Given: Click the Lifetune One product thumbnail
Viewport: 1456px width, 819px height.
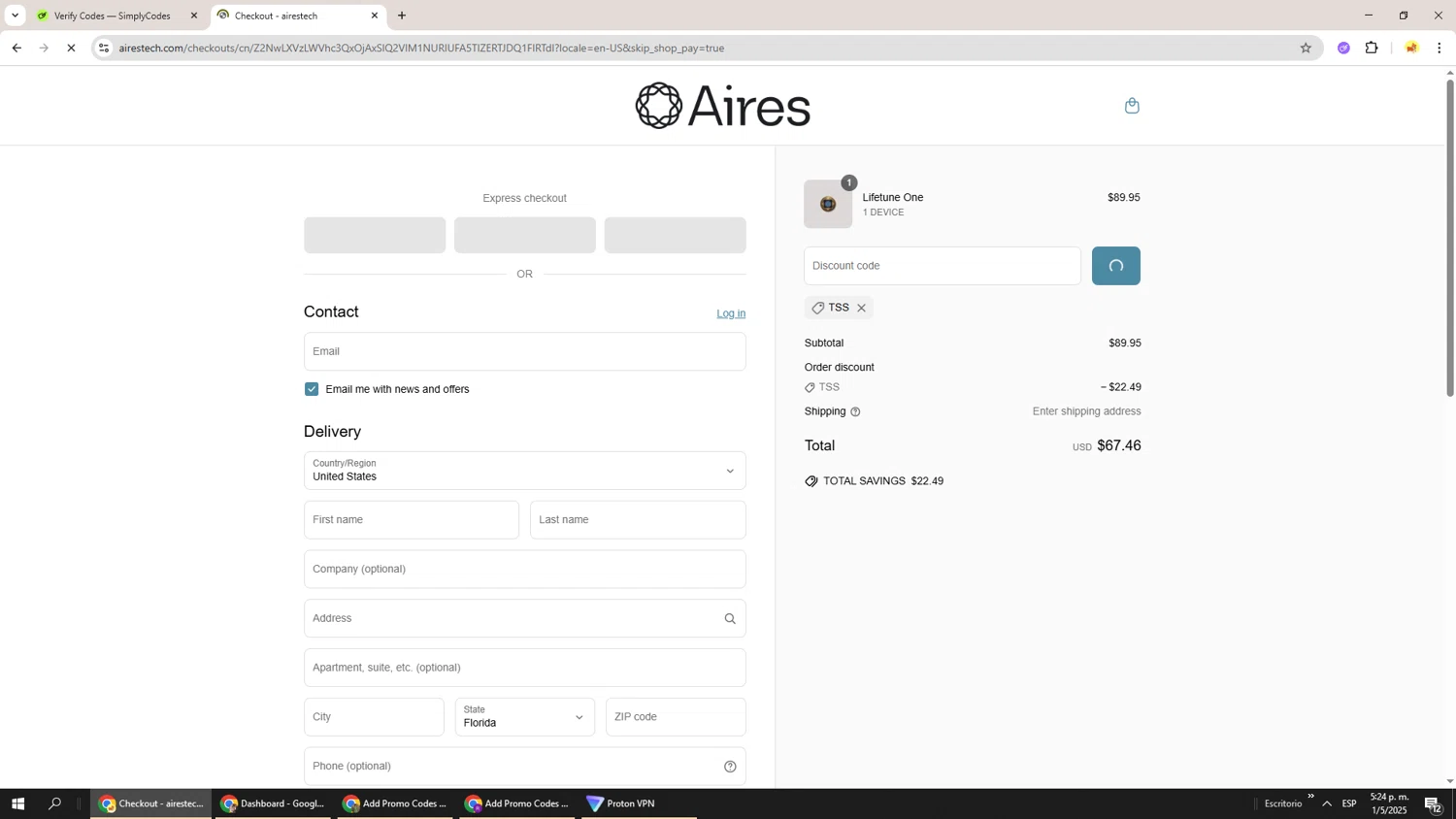Looking at the screenshot, I should [828, 204].
